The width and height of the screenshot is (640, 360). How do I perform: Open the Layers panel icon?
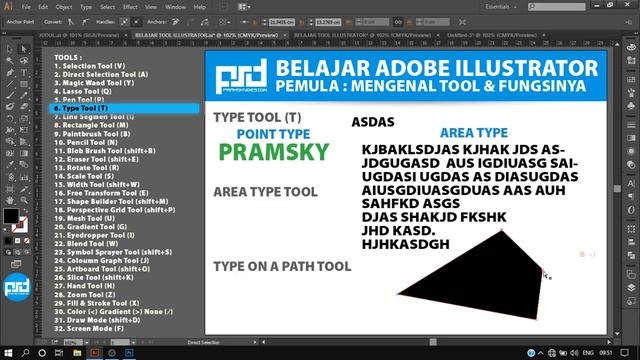631,288
